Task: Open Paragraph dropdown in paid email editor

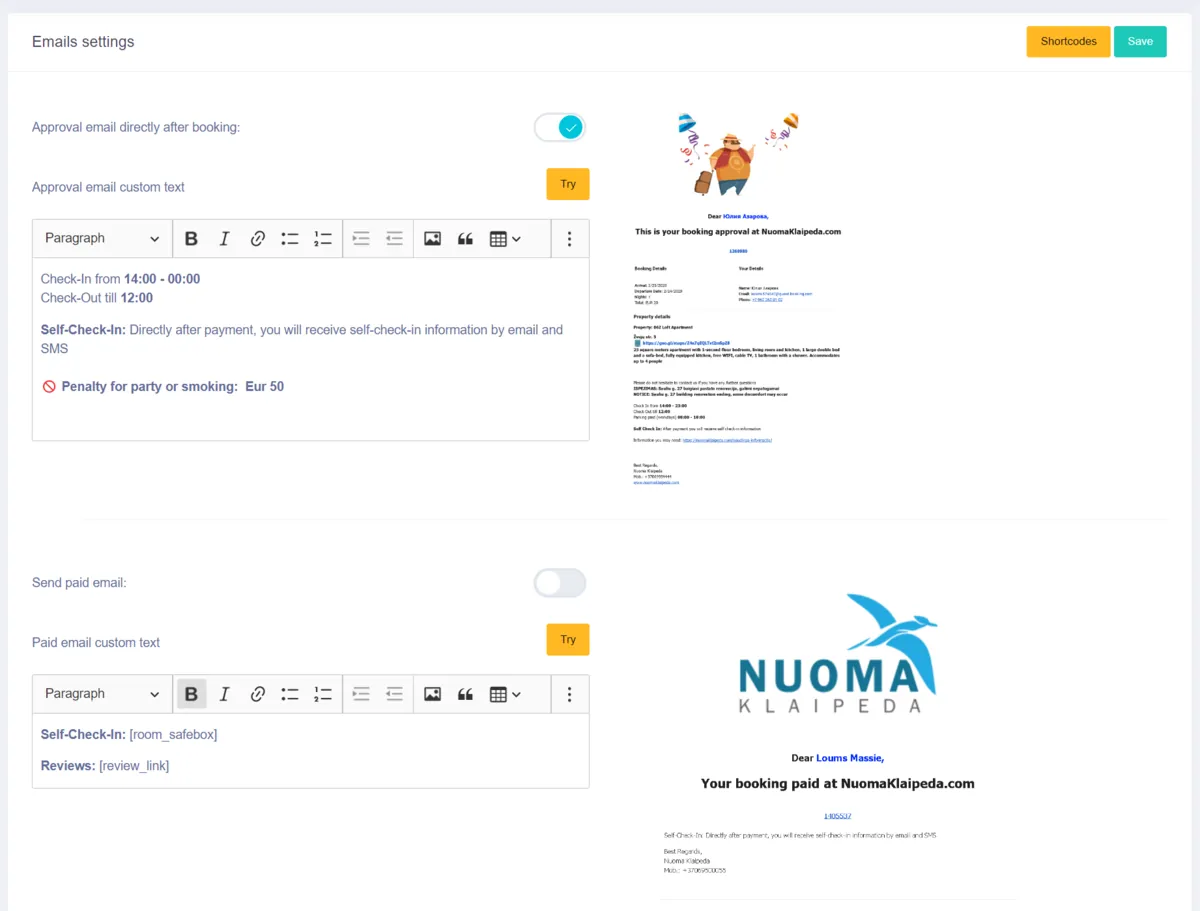Action: 102,694
